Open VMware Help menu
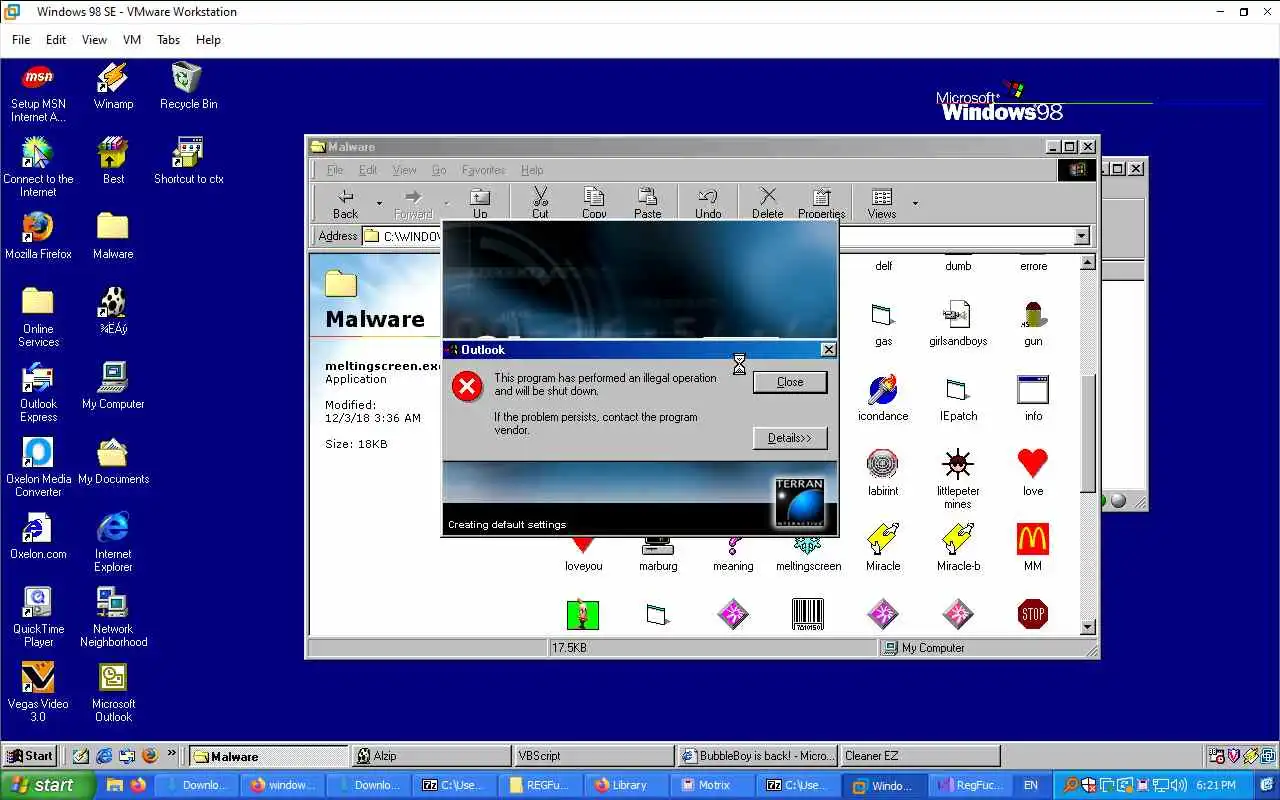Screen dimensions: 1280x800 208,40
